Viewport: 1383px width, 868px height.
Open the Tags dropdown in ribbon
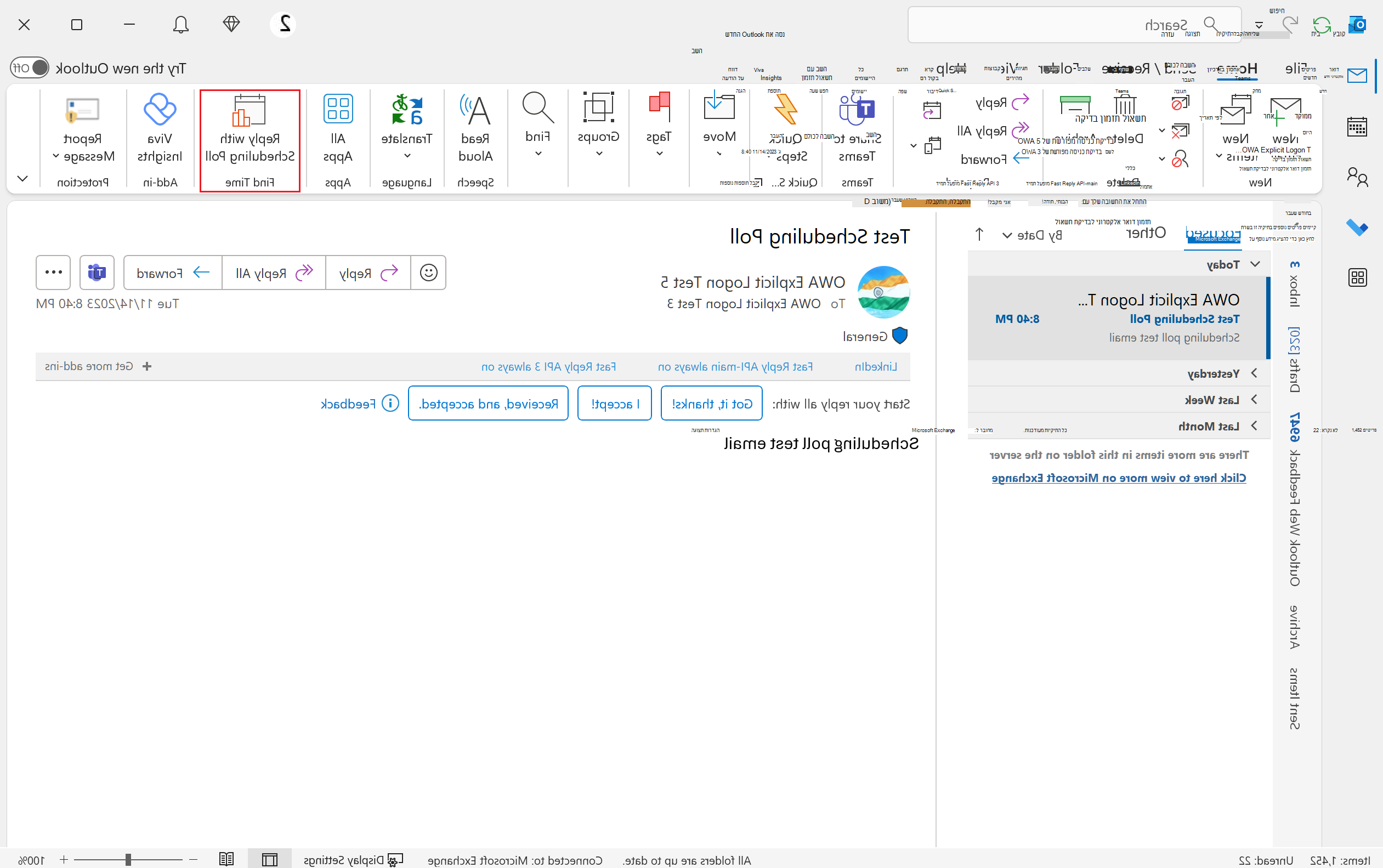(x=659, y=125)
